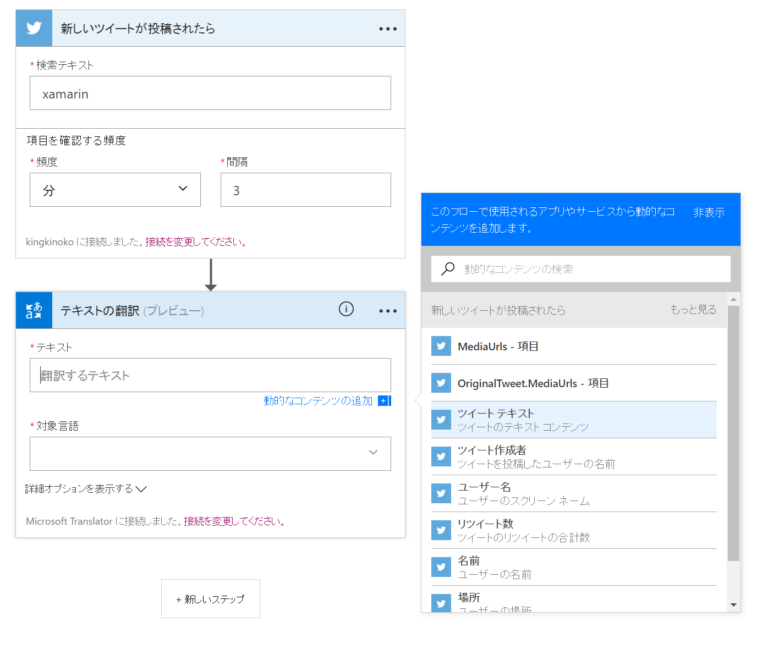Open the 対象言語 dropdown

coord(210,453)
